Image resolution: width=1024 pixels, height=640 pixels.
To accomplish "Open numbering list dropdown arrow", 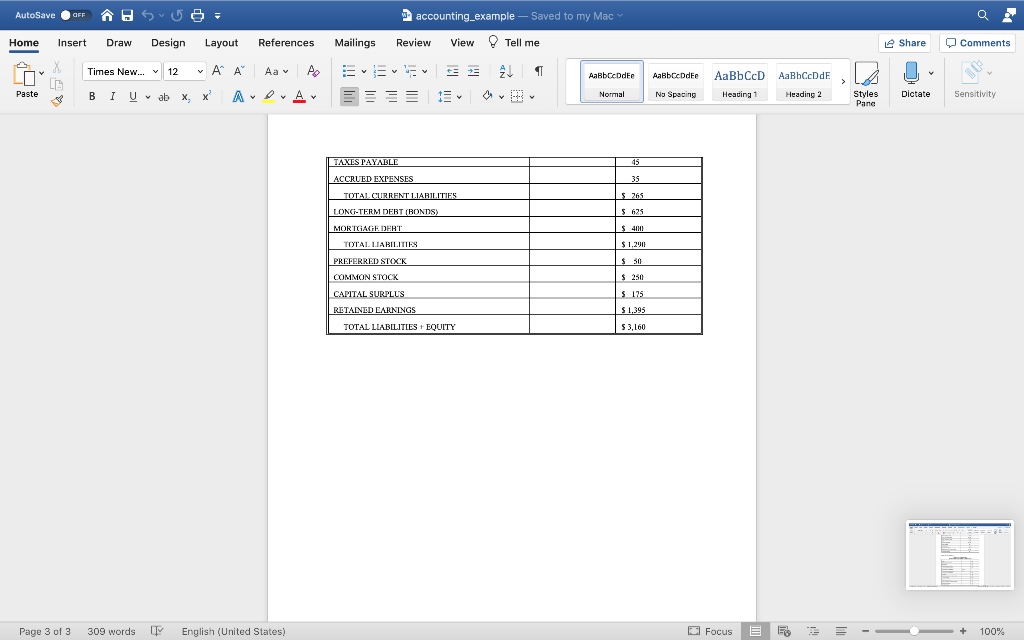I will click(394, 71).
